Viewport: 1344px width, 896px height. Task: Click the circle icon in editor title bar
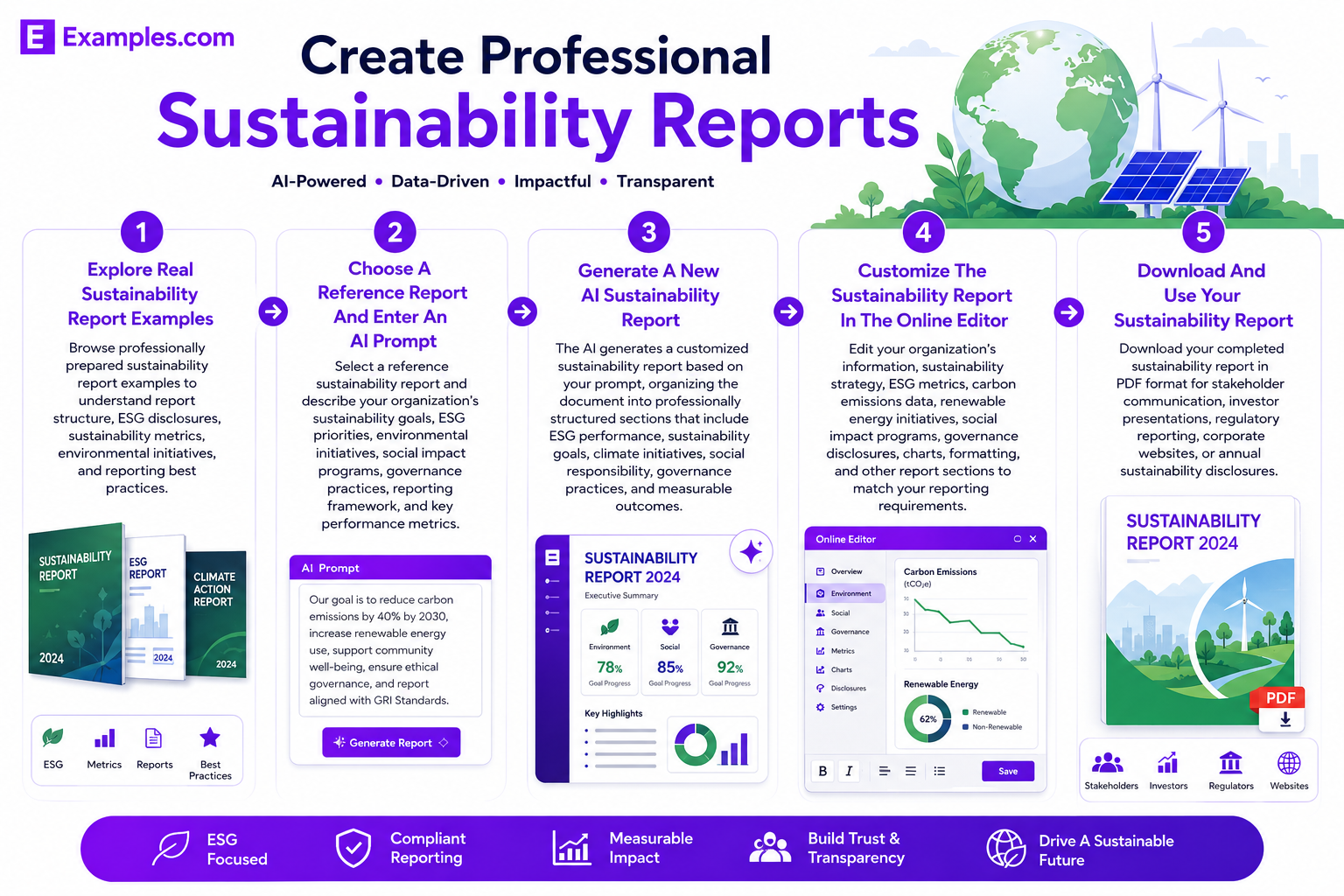[1017, 539]
